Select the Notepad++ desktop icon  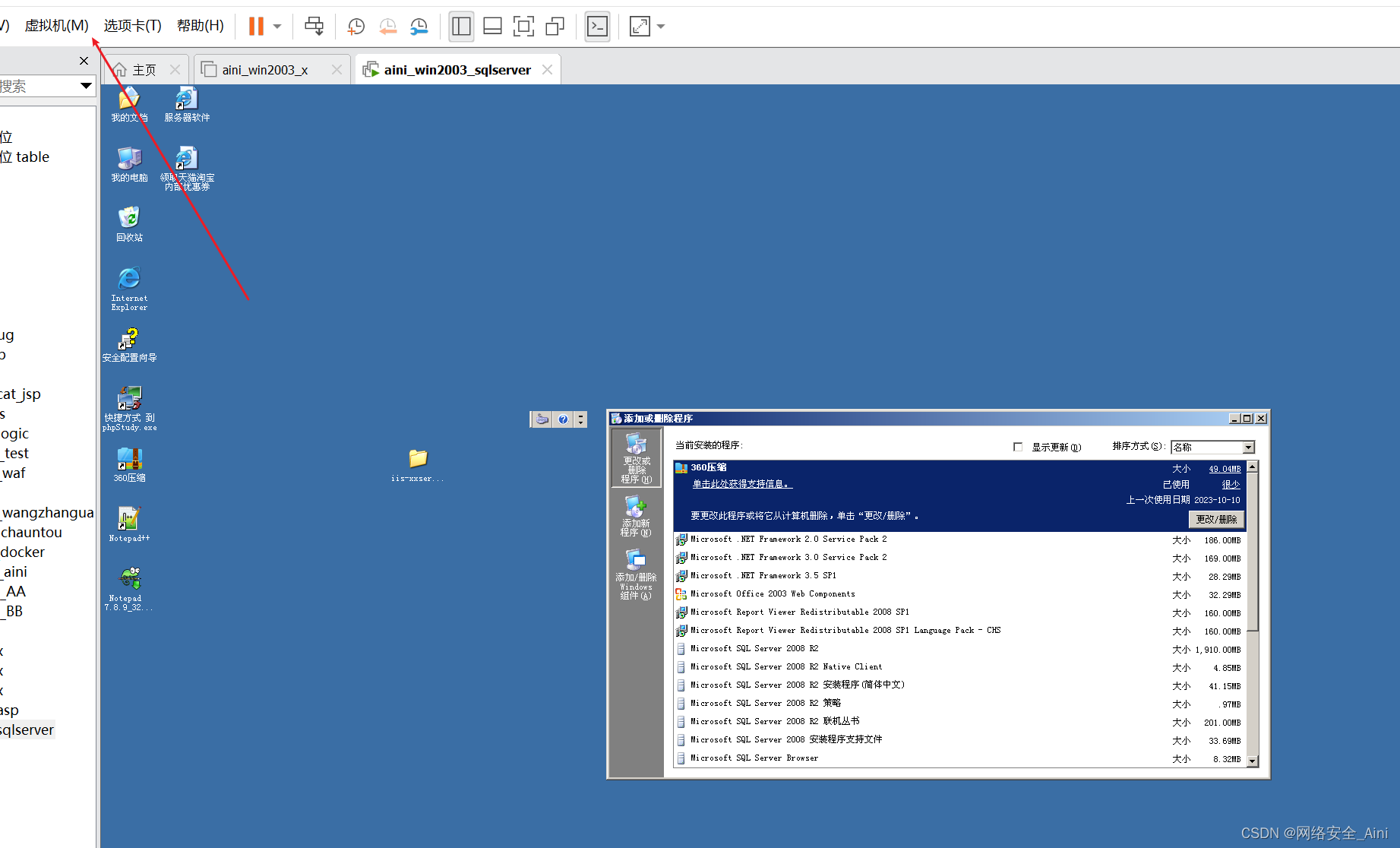[x=129, y=525]
